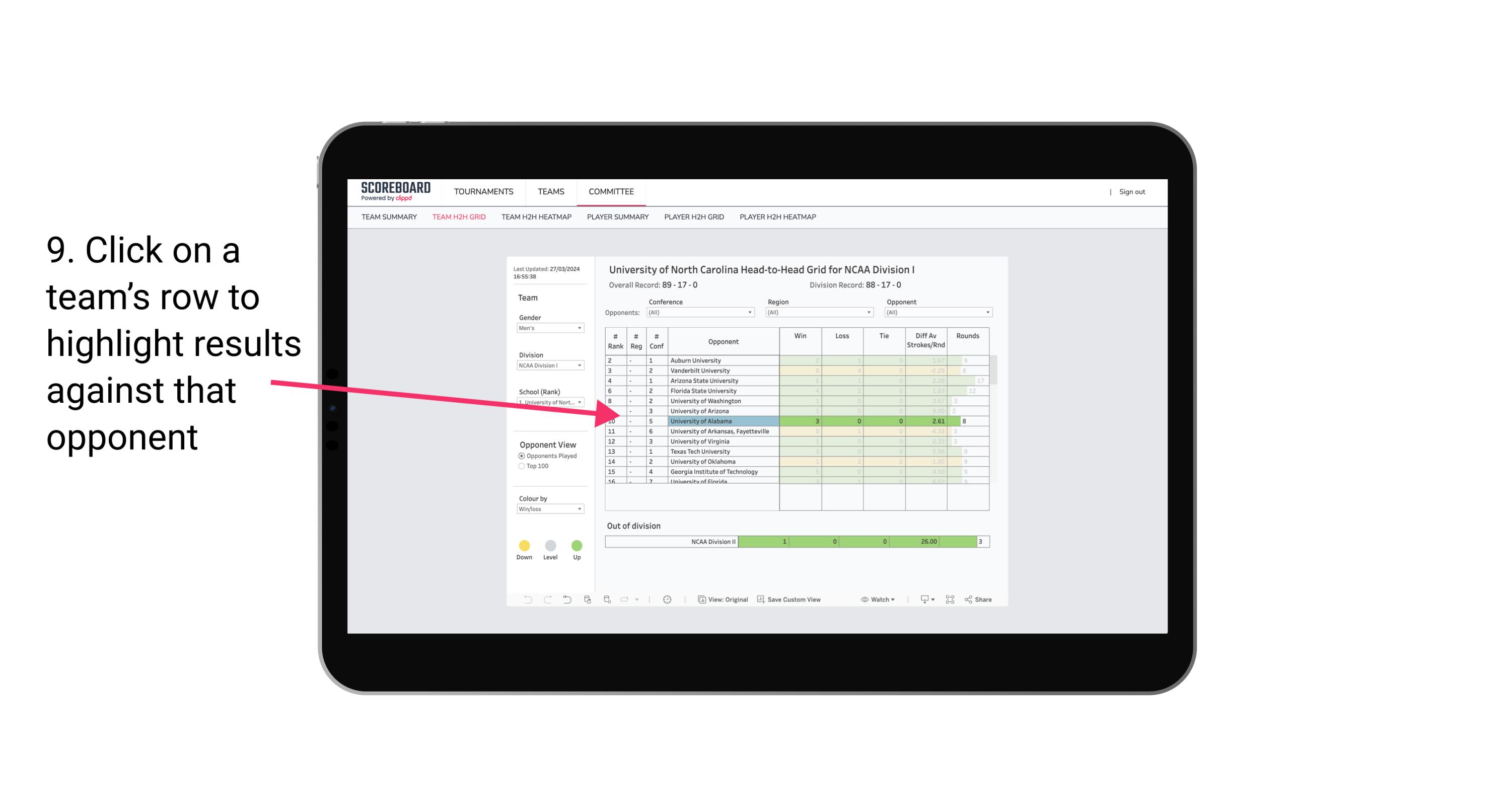Click the screen cast/present icon
The width and height of the screenshot is (1510, 812).
tap(921, 600)
